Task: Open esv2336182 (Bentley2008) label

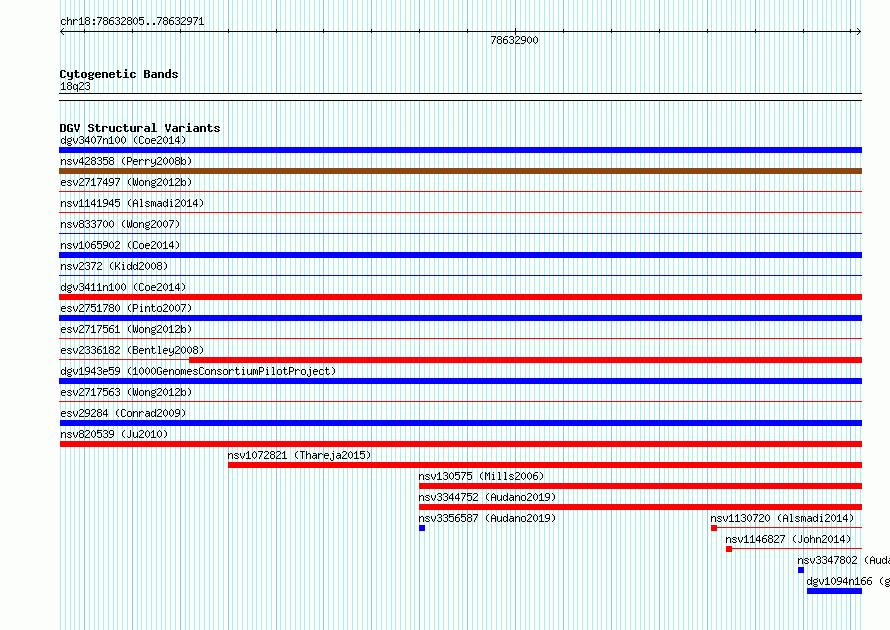Action: pyautogui.click(x=132, y=350)
